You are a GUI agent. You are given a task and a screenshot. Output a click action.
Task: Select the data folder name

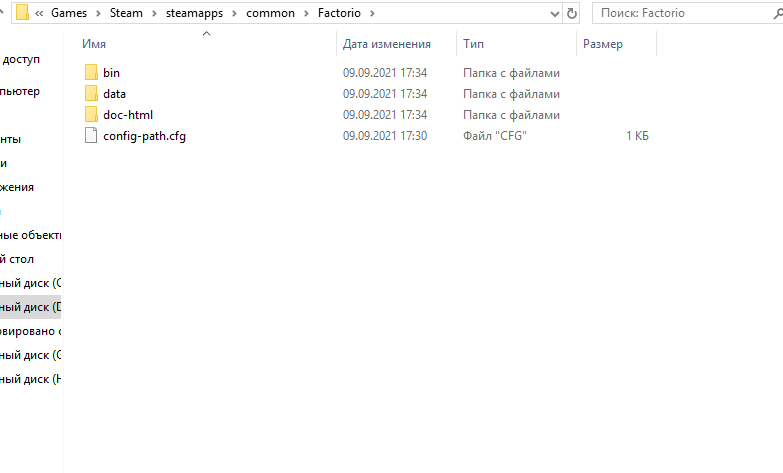(114, 94)
